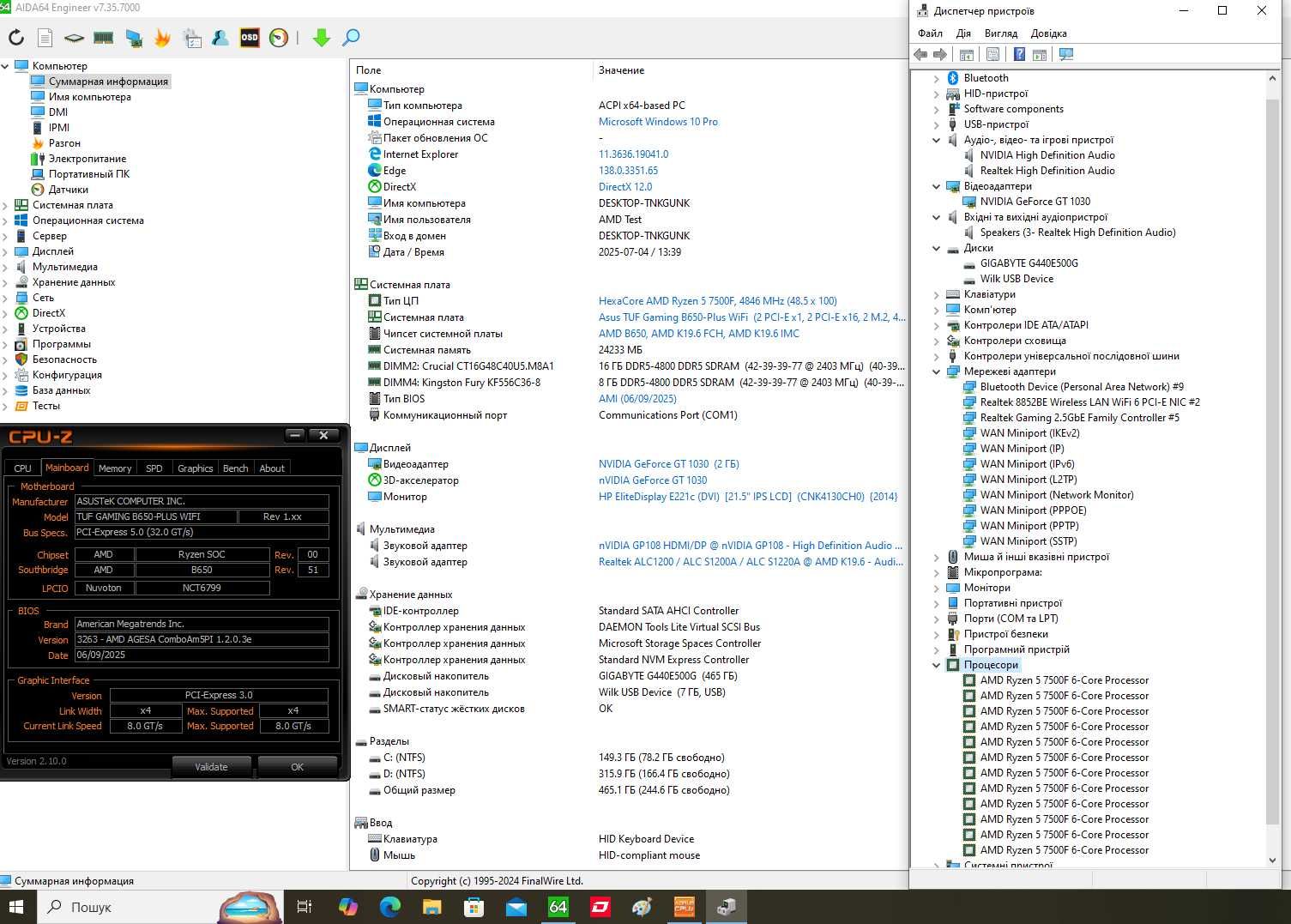
Task: Click AIDA64 green 64 taskbar icon
Action: (558, 907)
